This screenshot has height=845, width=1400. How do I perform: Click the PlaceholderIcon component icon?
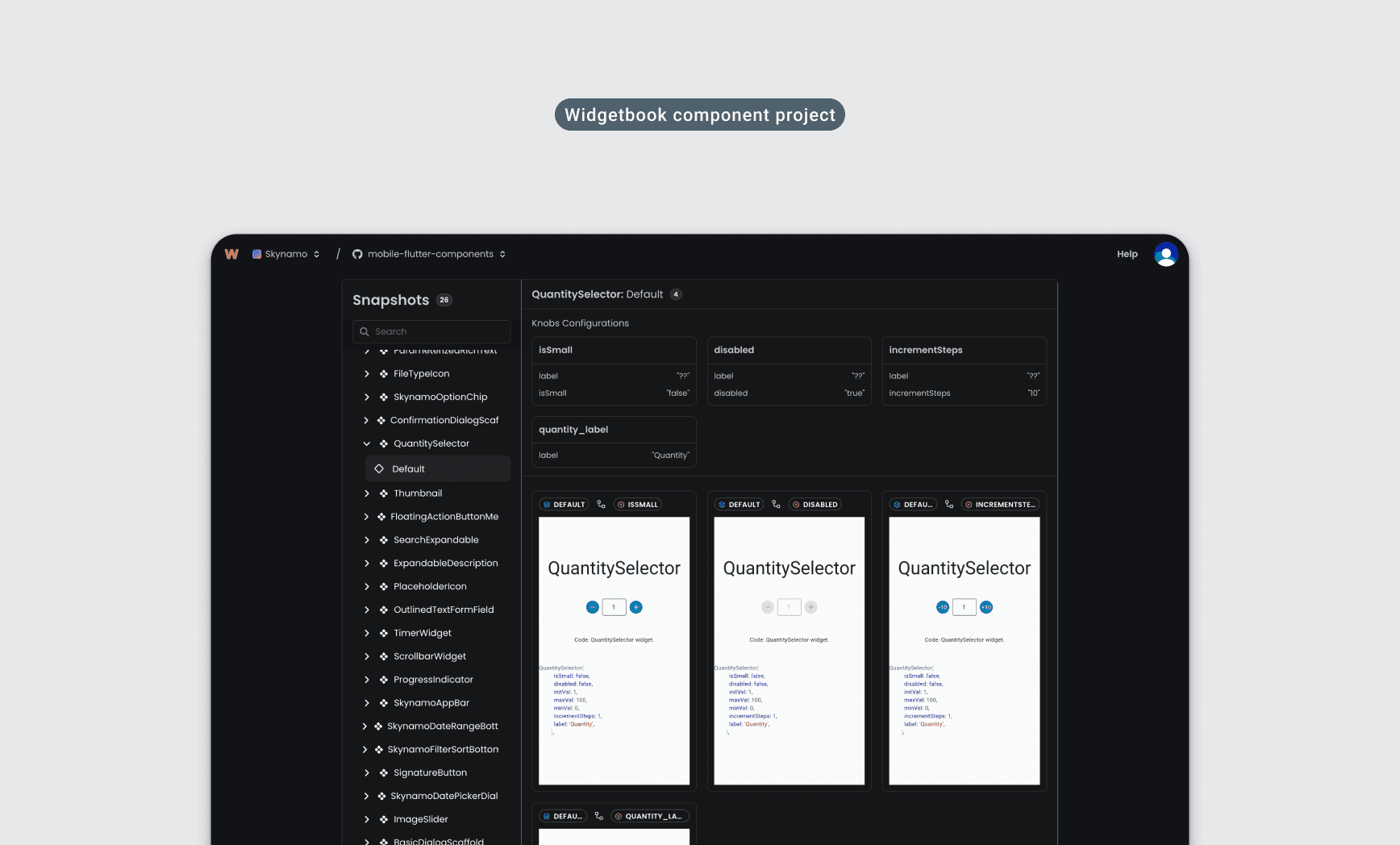[x=384, y=586]
